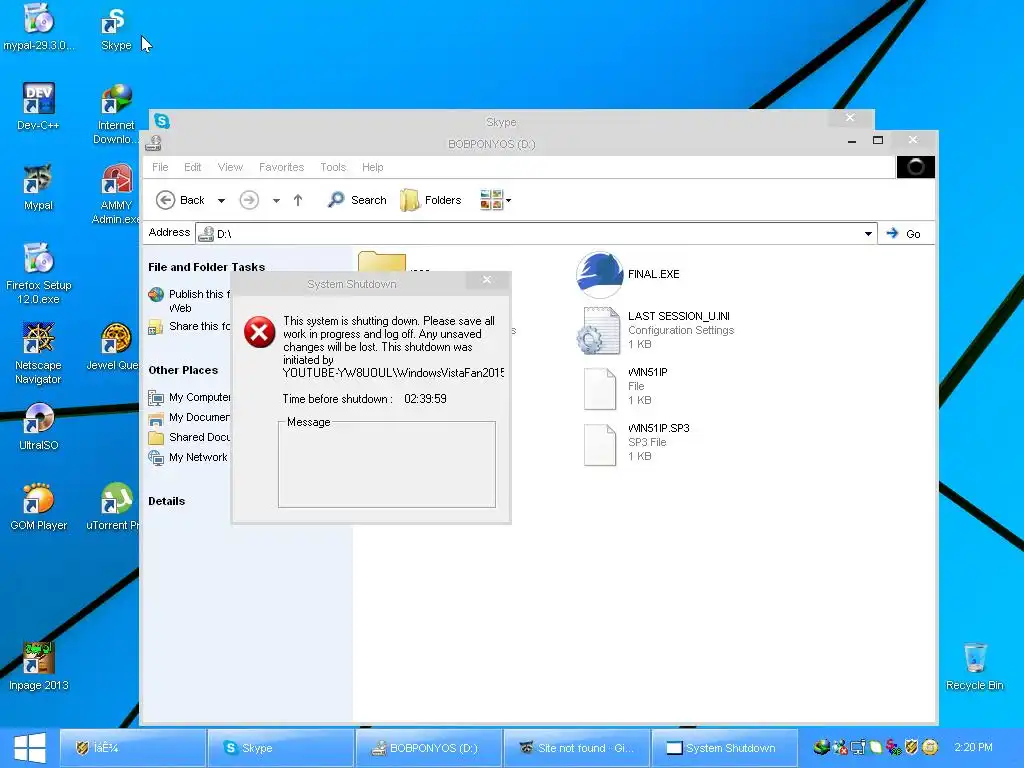Click the red error icon in shutdown dialog
Screen dimensions: 1024x768
[259, 332]
